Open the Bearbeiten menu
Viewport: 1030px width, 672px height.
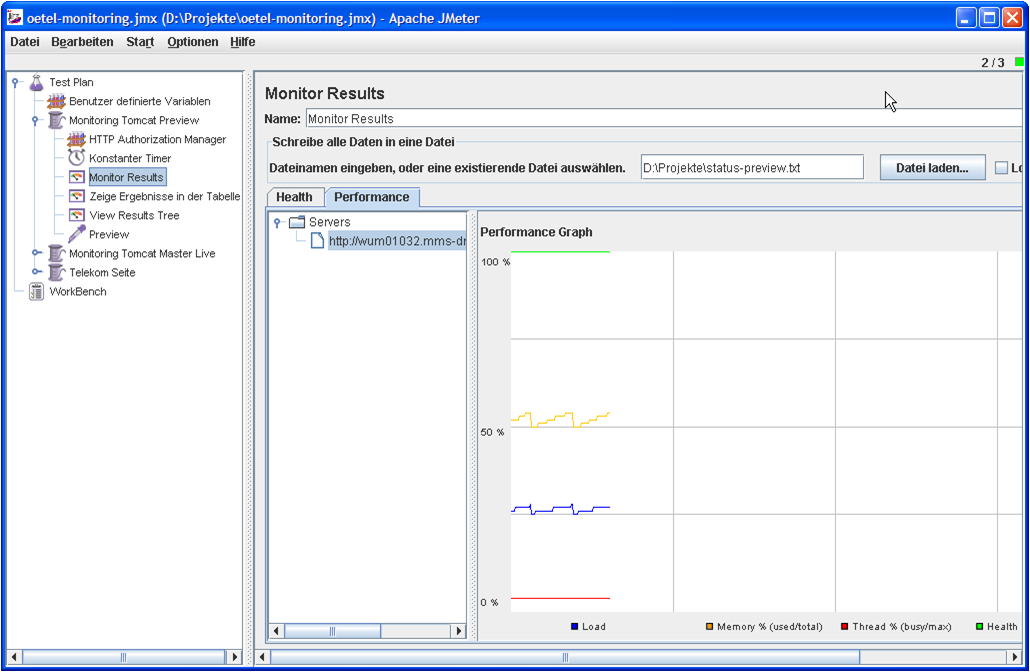[82, 42]
